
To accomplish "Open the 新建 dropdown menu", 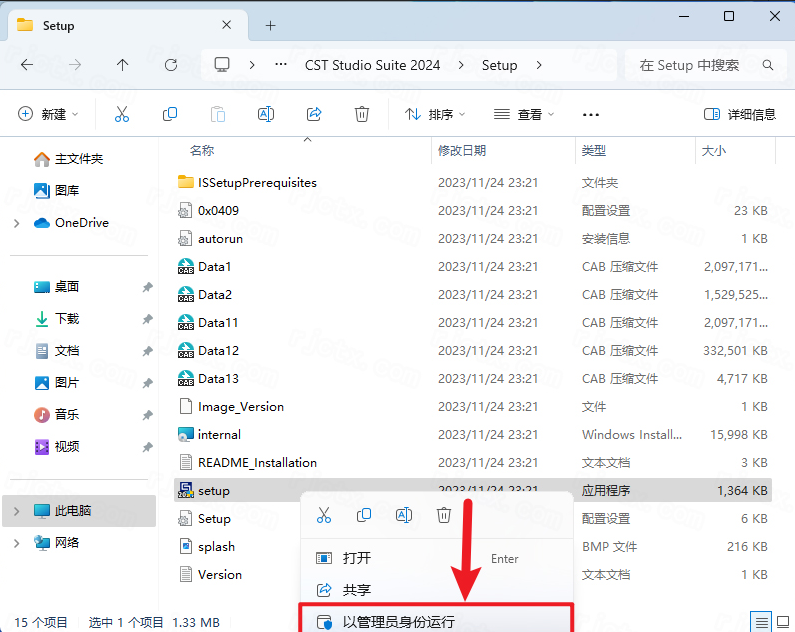I will click(49, 114).
